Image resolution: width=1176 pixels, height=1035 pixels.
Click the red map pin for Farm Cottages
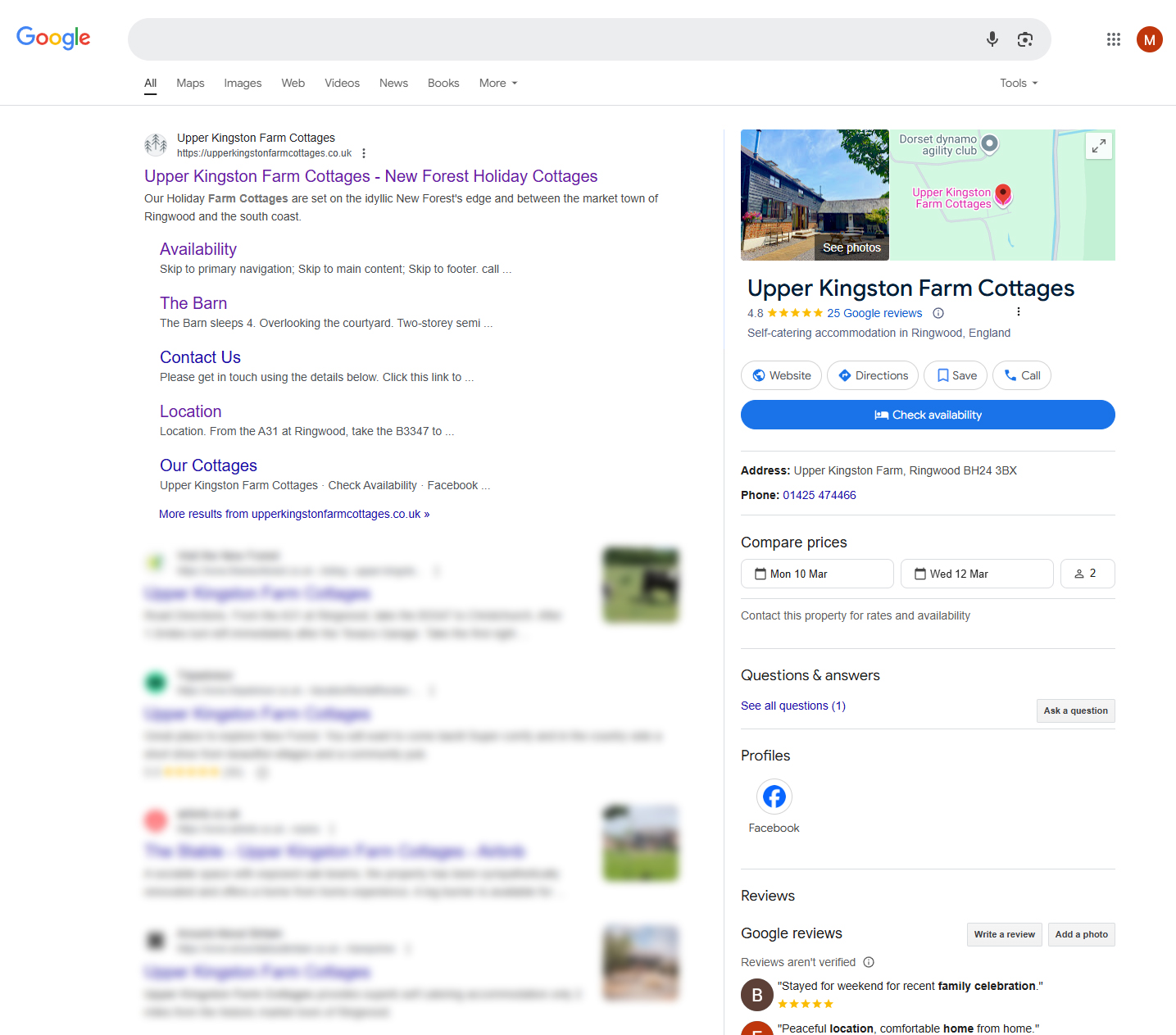[1003, 195]
